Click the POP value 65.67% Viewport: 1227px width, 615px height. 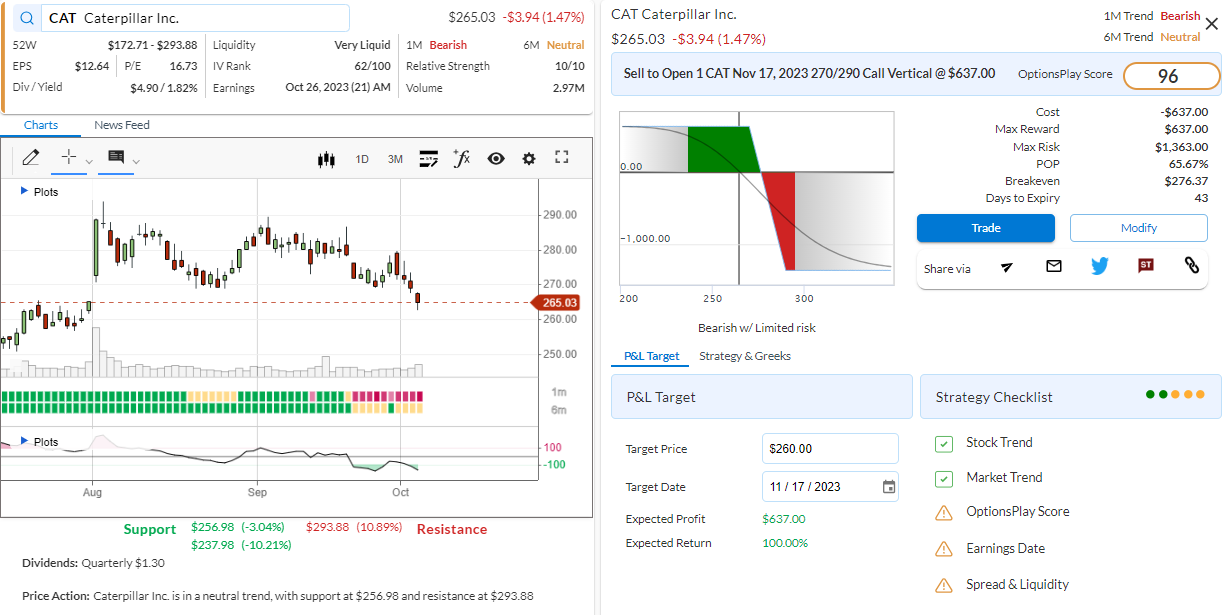1188,164
